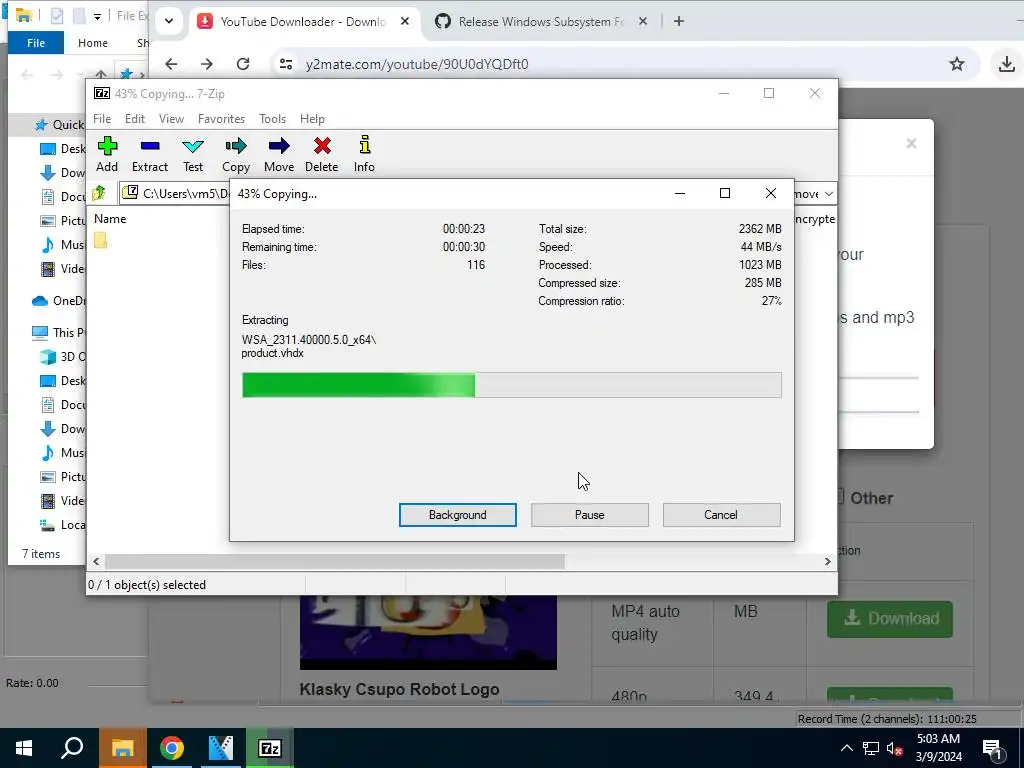Click the extracting file name product.vhdx
Screen dimensions: 1024x768
click(272, 353)
